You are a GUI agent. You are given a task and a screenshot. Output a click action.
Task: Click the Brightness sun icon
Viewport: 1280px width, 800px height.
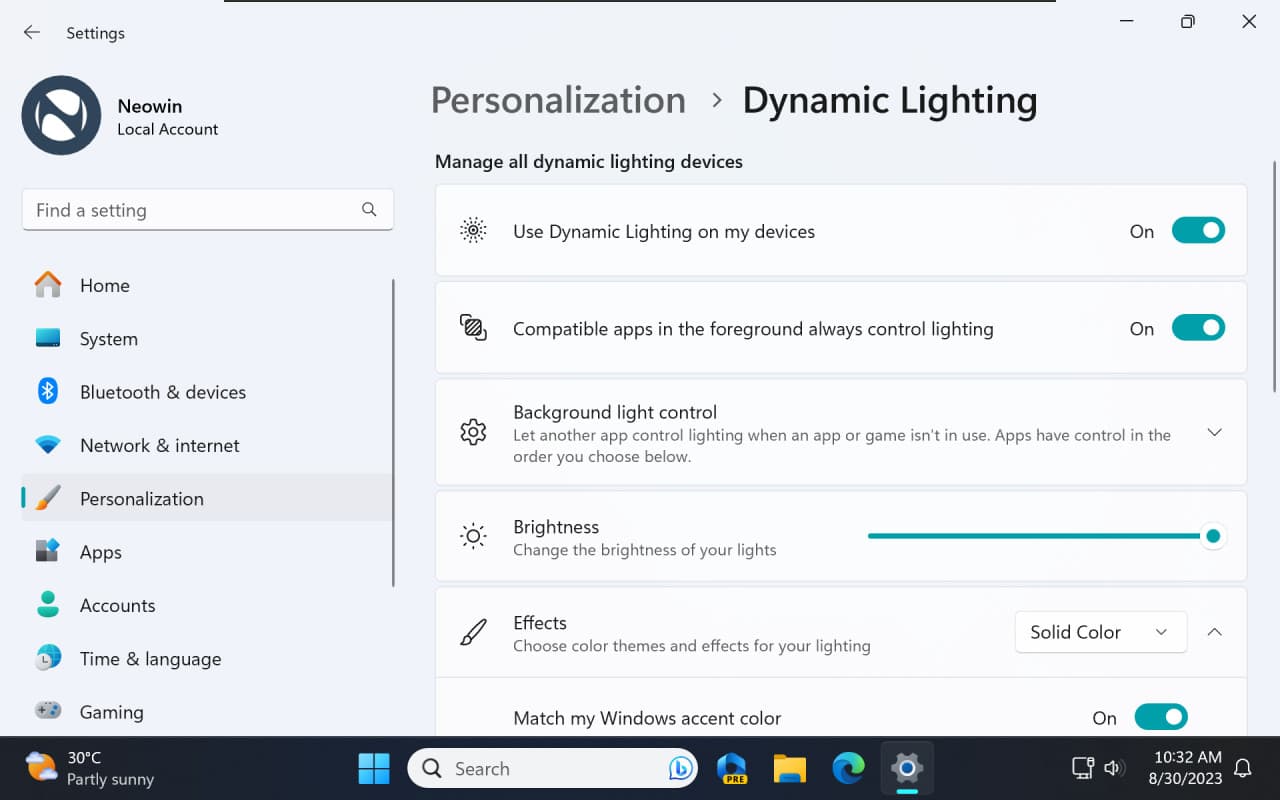click(x=472, y=536)
